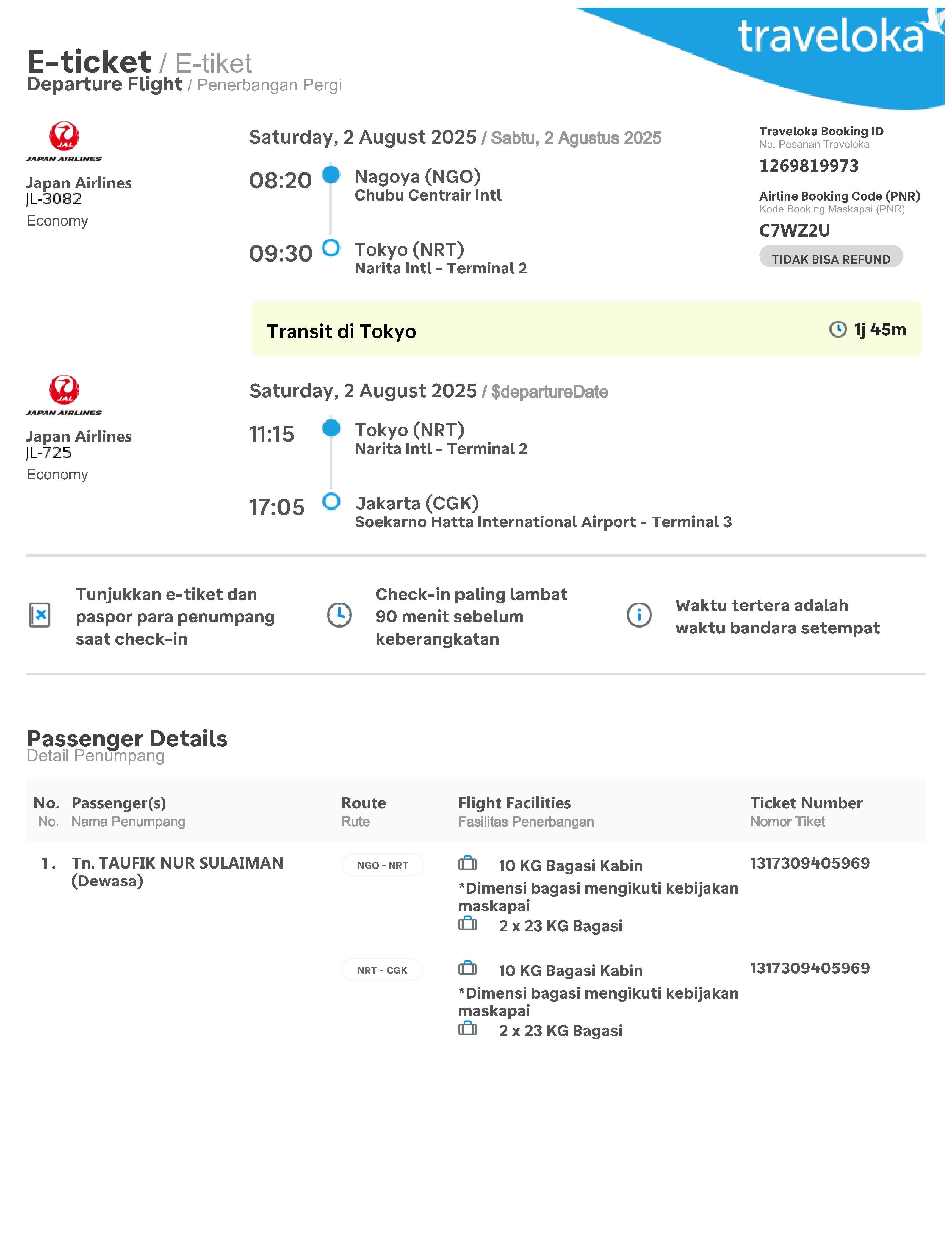Click the passport e-ticket icon
952x1247 pixels.
click(40, 615)
